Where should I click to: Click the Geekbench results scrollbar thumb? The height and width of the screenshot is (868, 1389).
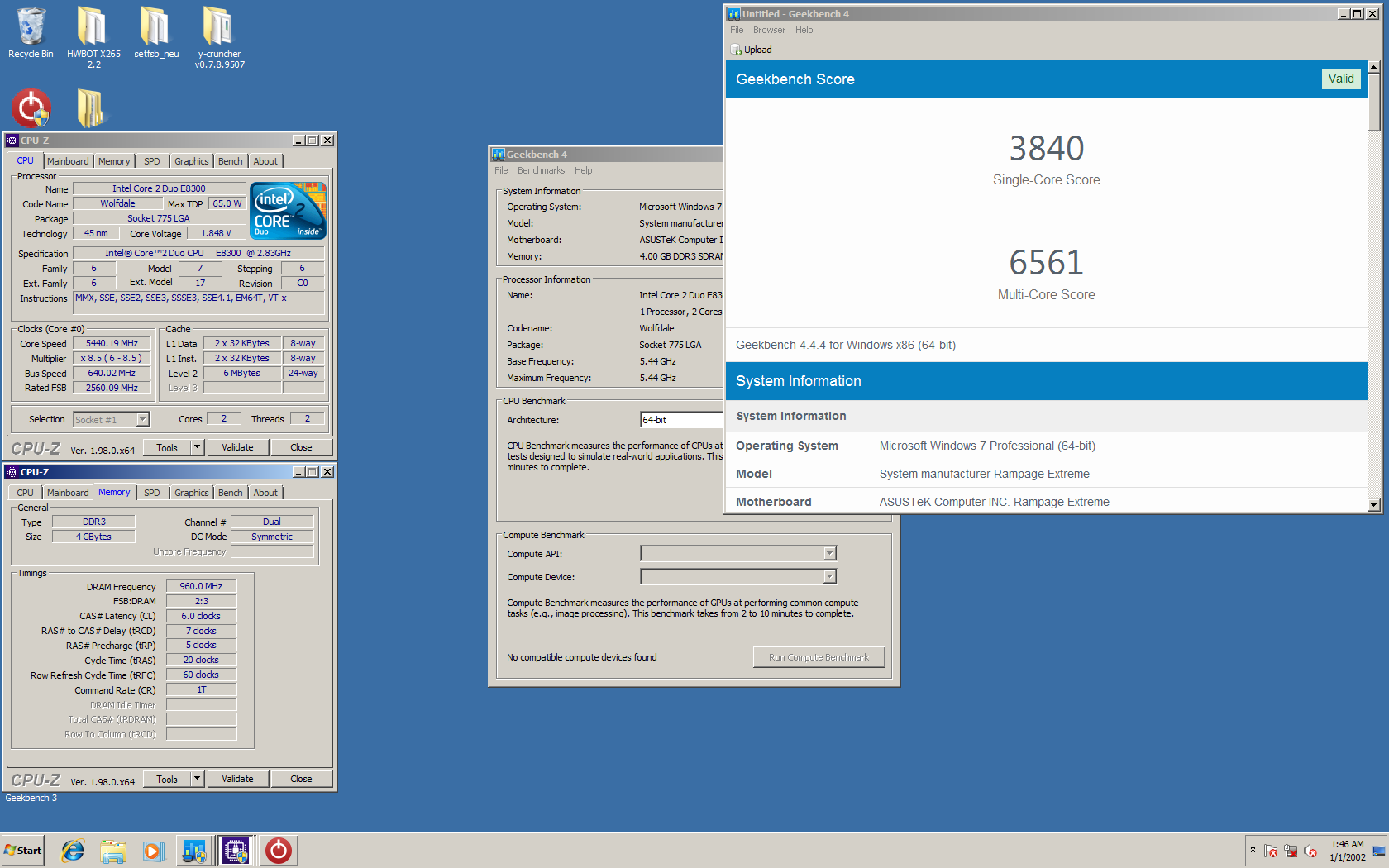pos(1373,103)
